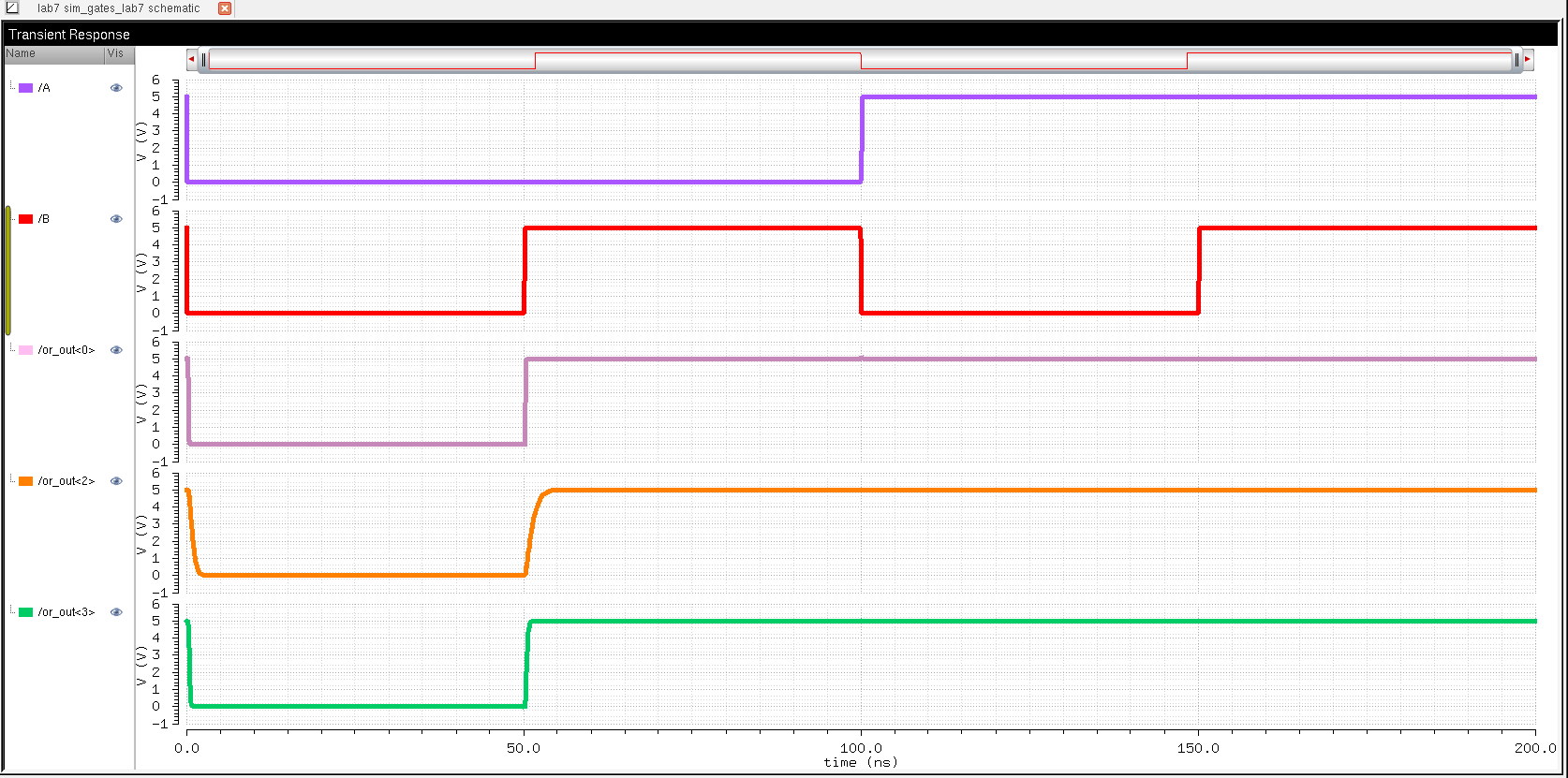Select the /B signal name
Viewport: 1568px width, 778px height.
tap(44, 219)
